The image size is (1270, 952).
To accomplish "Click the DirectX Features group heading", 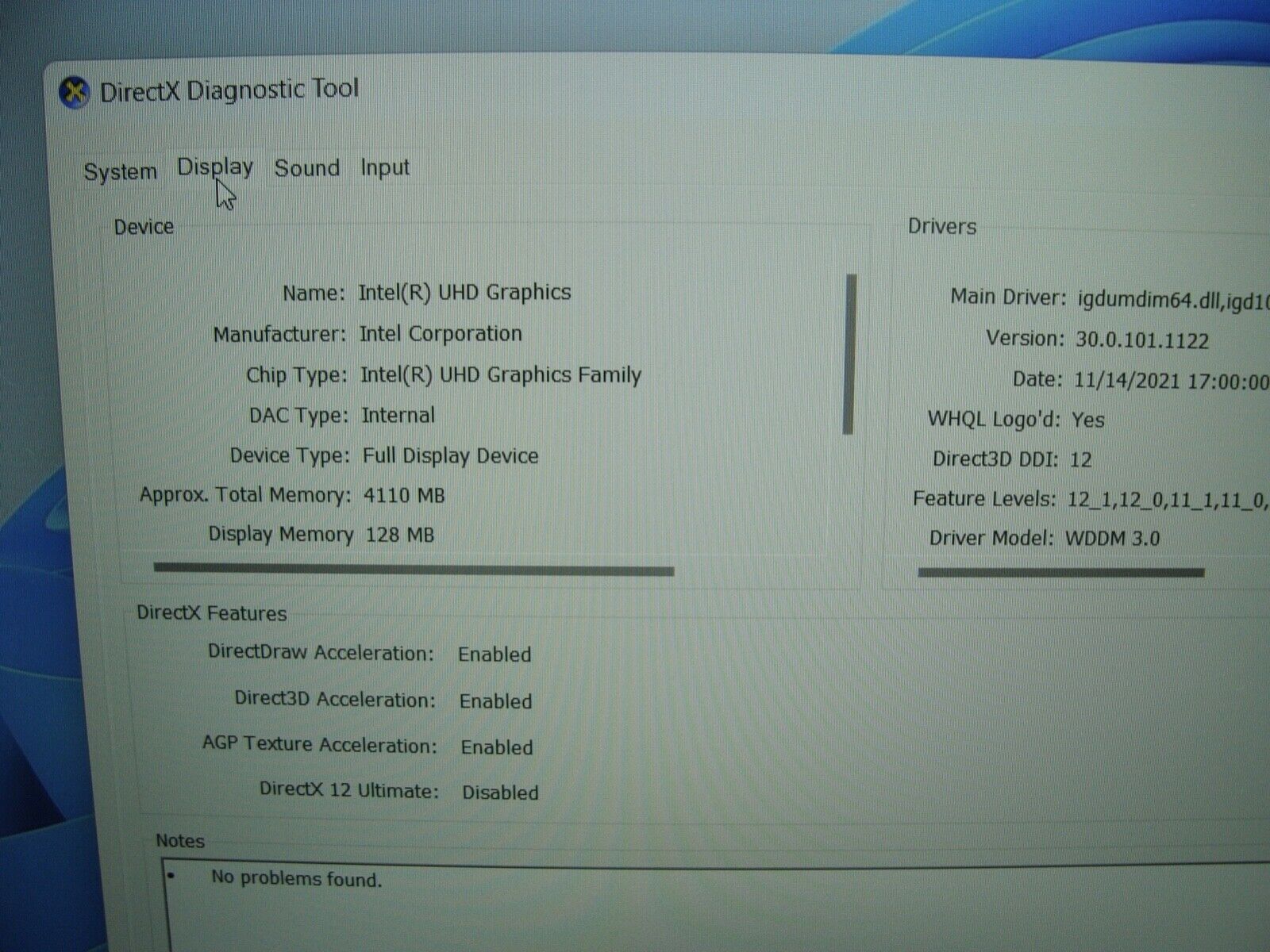I will click(x=211, y=613).
